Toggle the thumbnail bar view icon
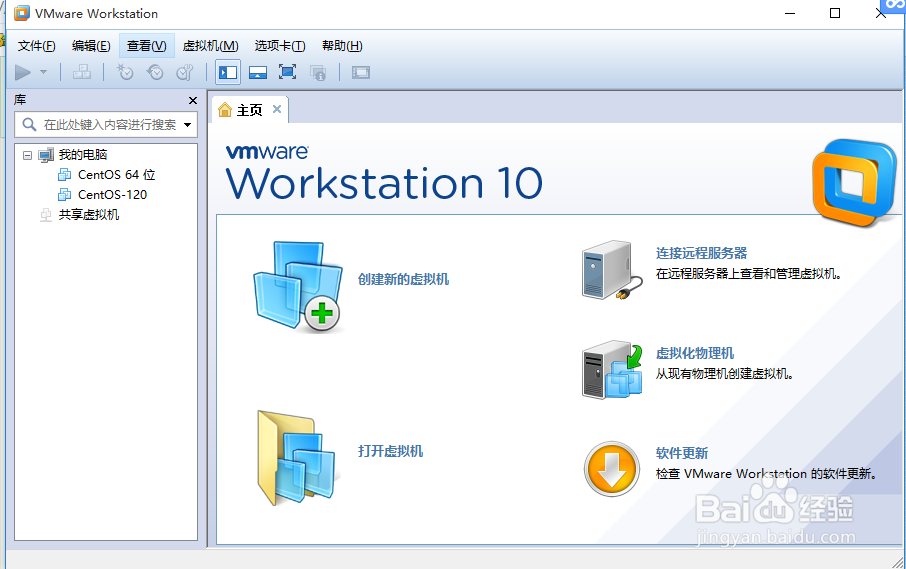 [258, 73]
